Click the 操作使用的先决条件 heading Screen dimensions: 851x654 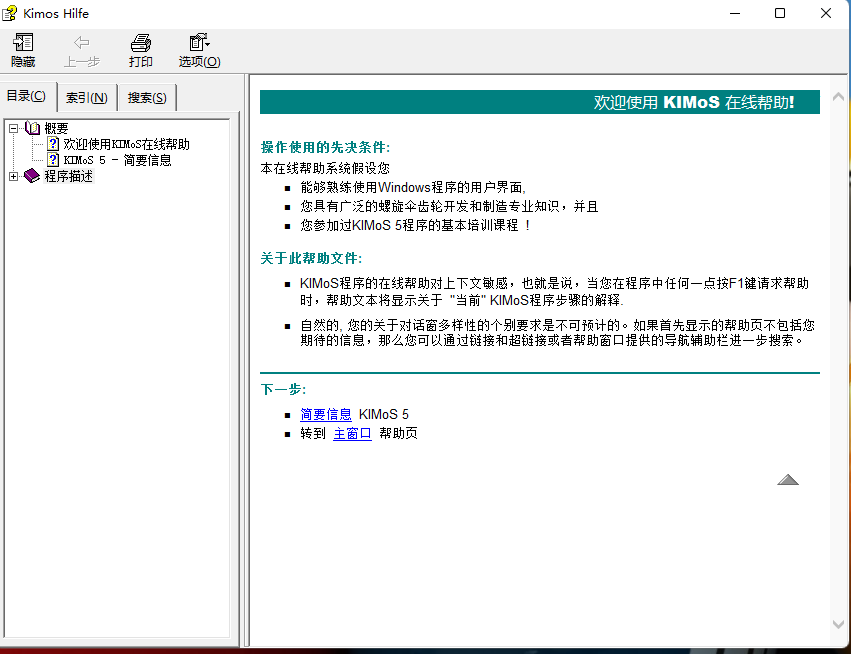pos(325,147)
